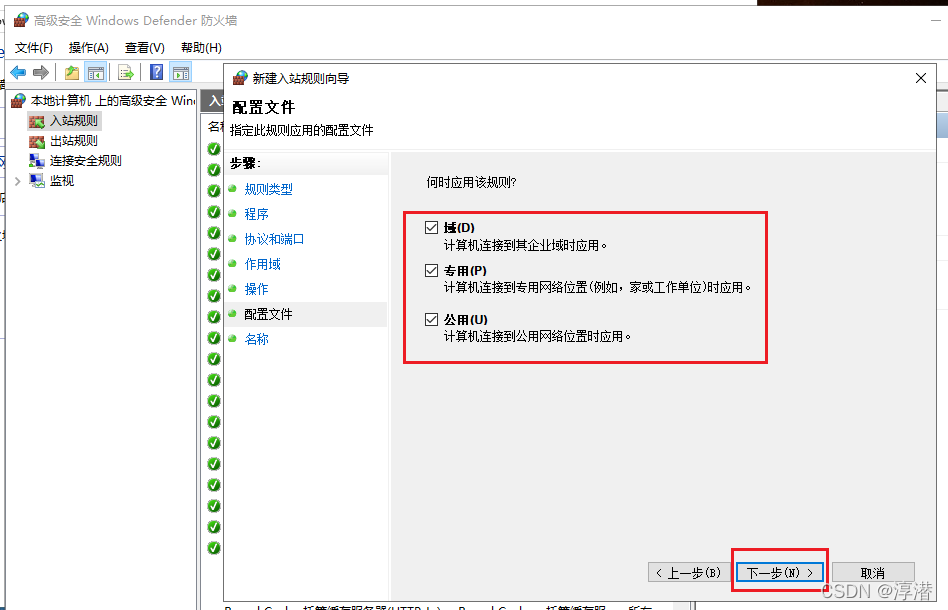Close the new inbound rule wizard

point(921,78)
